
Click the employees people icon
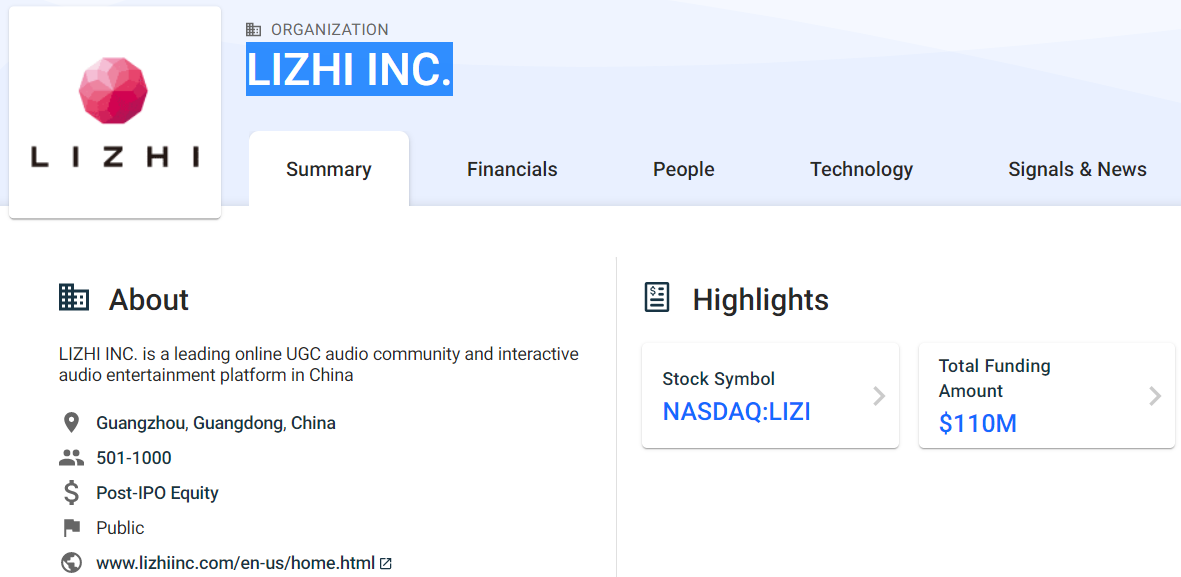click(x=71, y=457)
